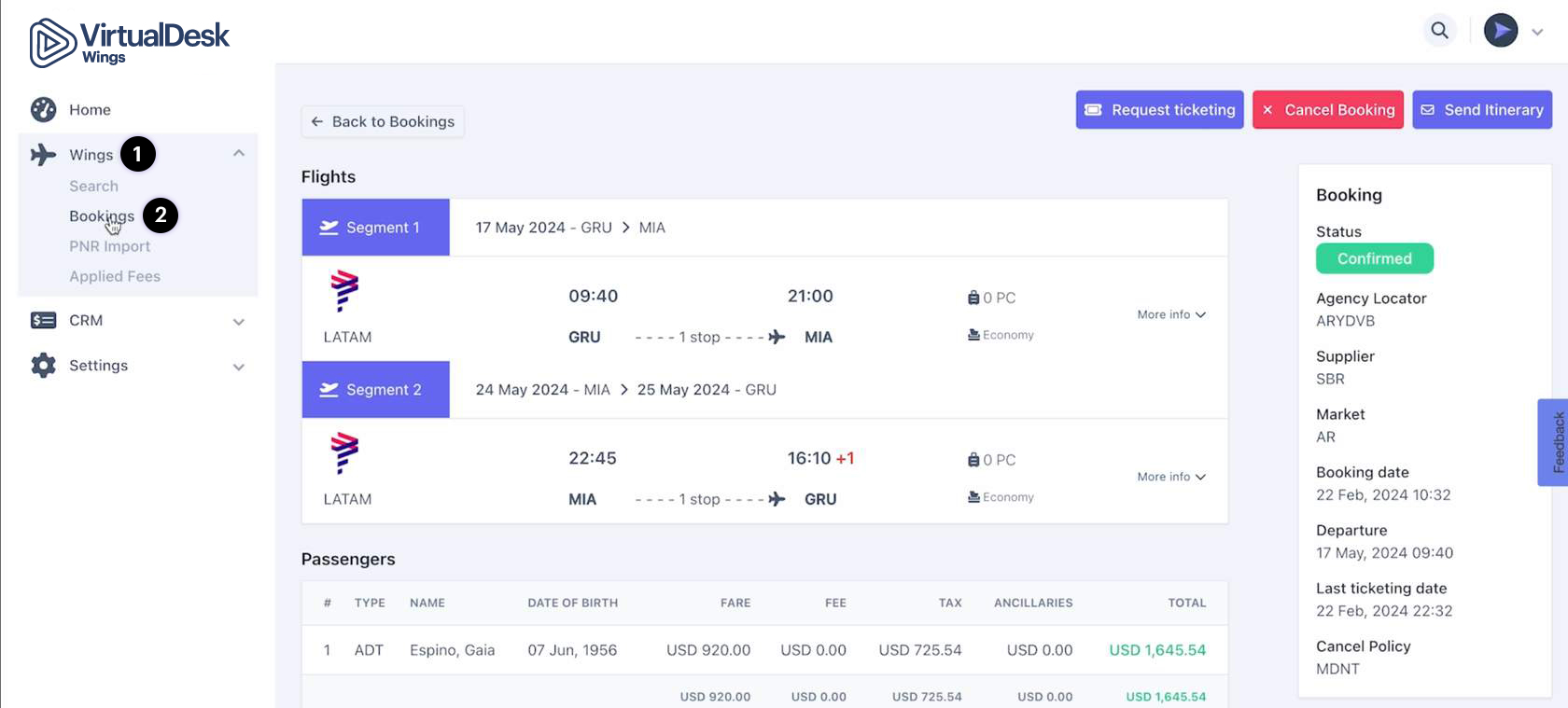Click the CRM money icon in sidebar
The image size is (1568, 708).
pos(43,321)
